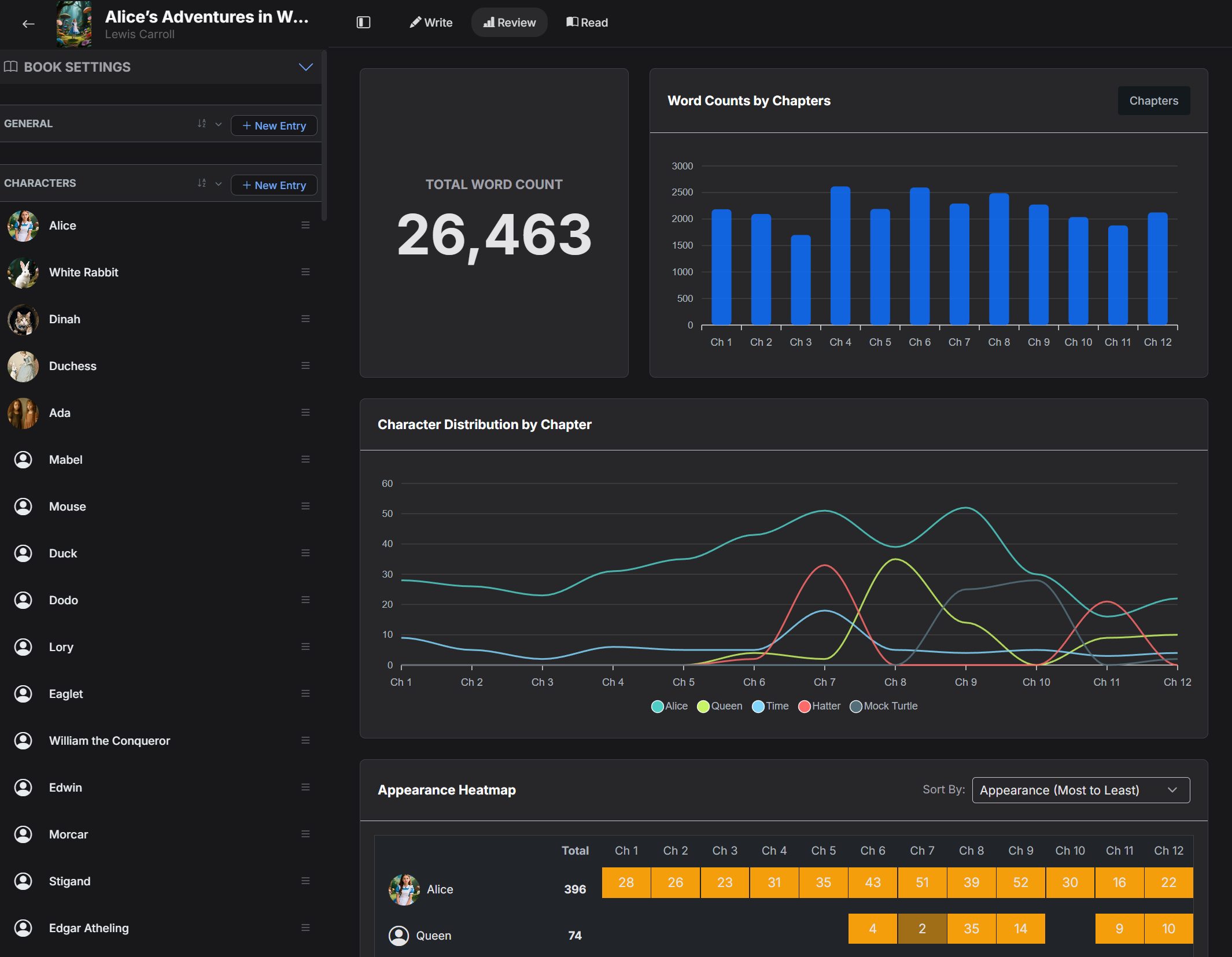The height and width of the screenshot is (957, 1232).
Task: Click Lory row handle icon
Action: point(305,646)
